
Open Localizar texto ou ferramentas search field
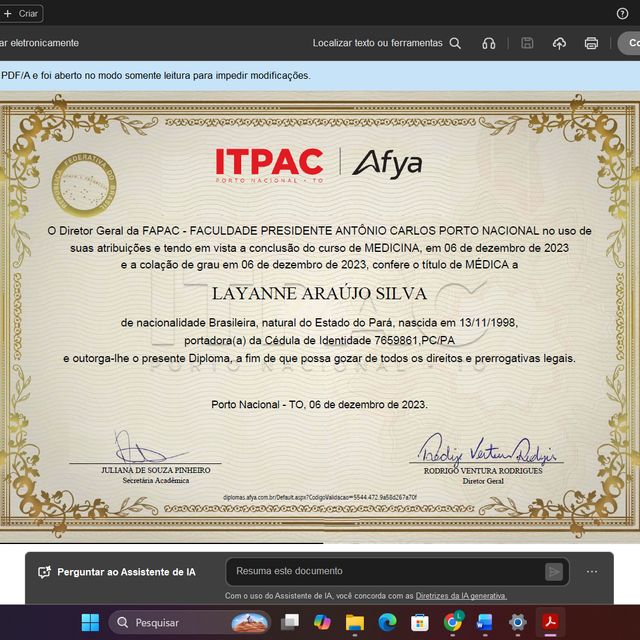(x=386, y=43)
